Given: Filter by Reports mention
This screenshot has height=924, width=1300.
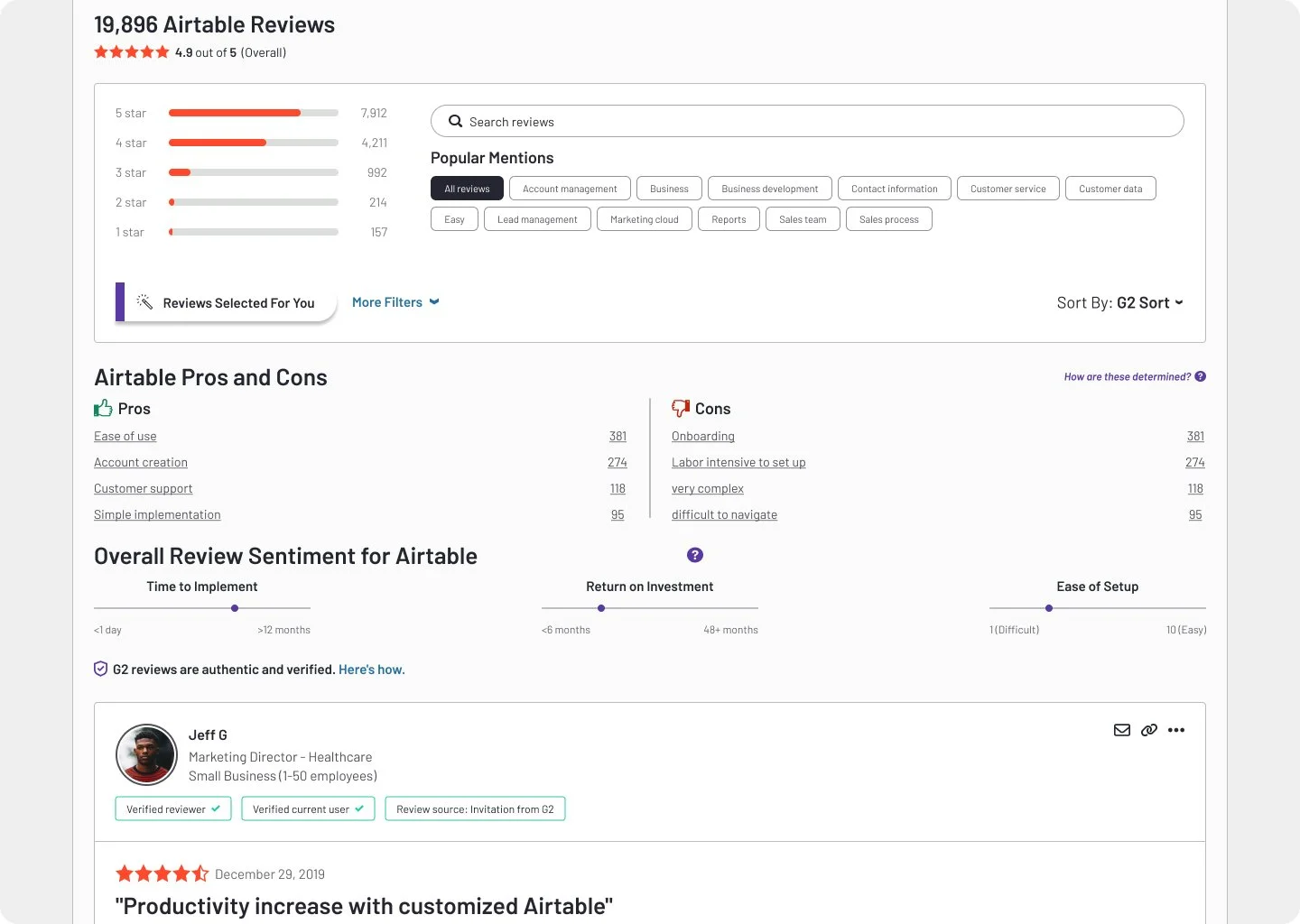Looking at the screenshot, I should pos(729,219).
